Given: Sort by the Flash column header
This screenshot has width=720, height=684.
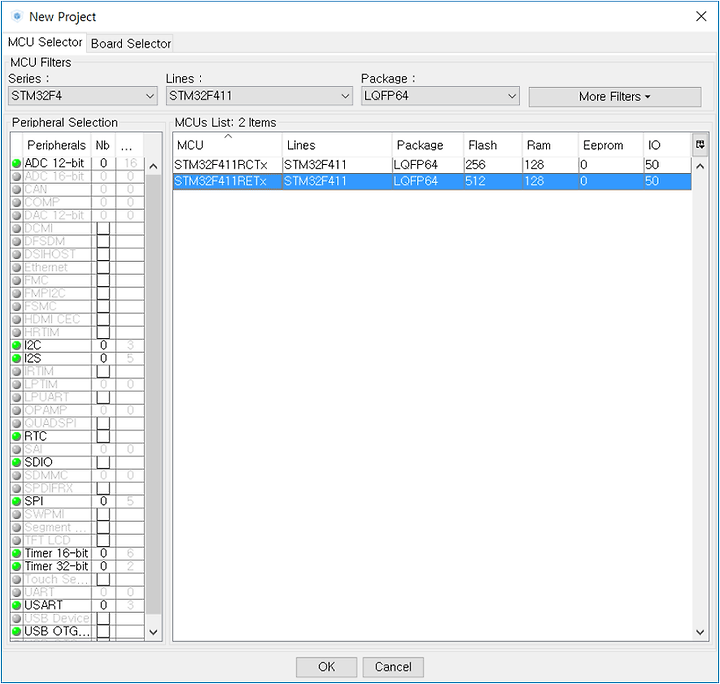Looking at the screenshot, I should click(492, 145).
